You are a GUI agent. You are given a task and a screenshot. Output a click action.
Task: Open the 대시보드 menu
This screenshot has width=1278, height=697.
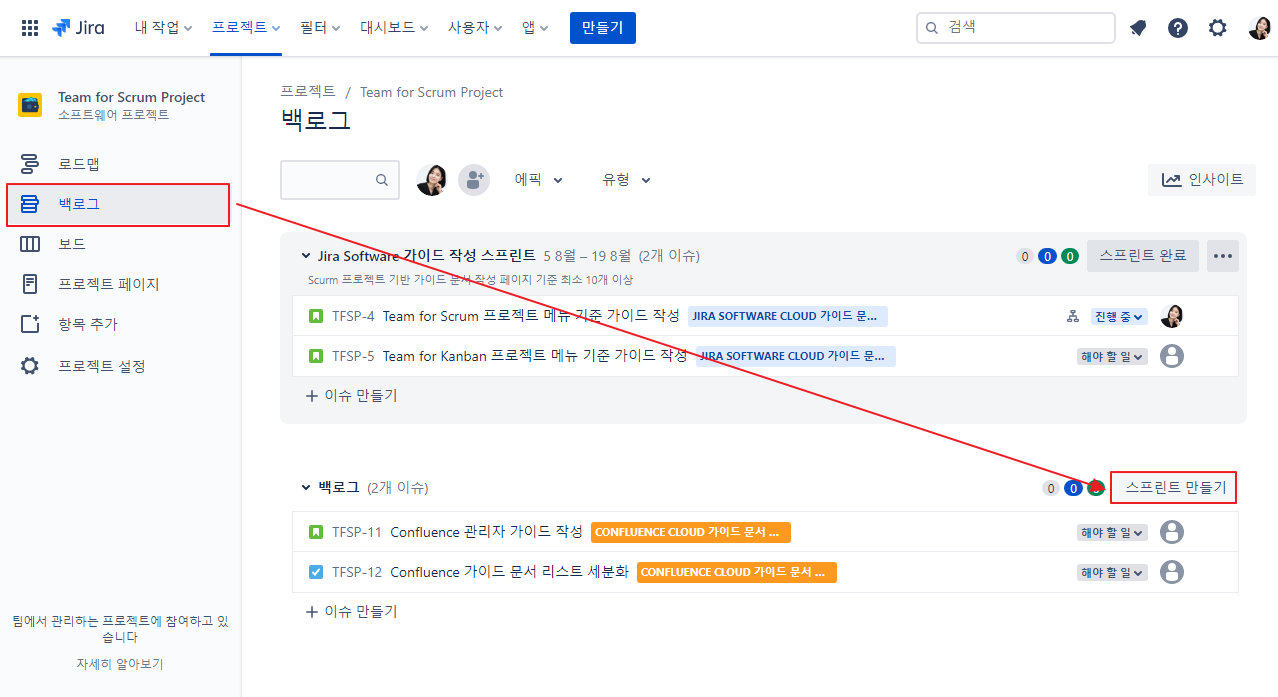coord(394,28)
